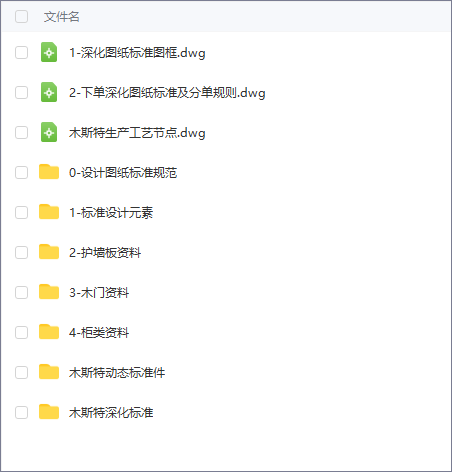
Task: Click the folder icon of 木斯特动态标准件
Action: [49, 372]
